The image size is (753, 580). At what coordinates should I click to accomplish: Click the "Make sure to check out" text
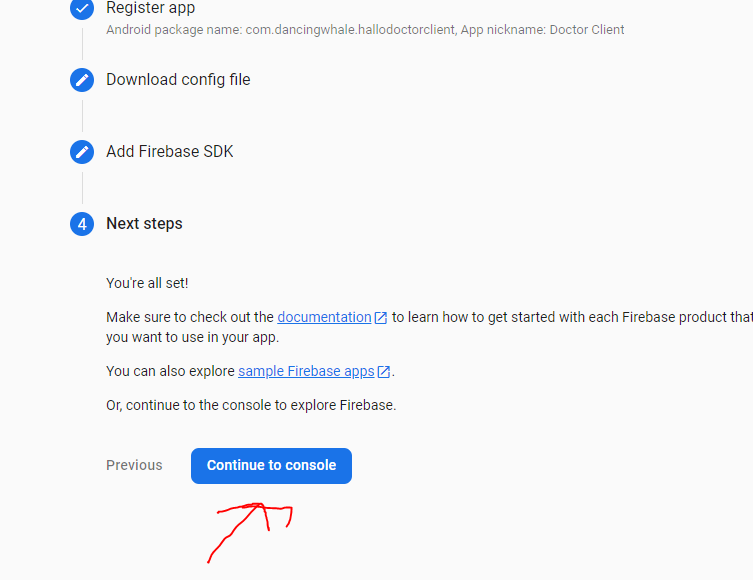pyautogui.click(x=190, y=317)
